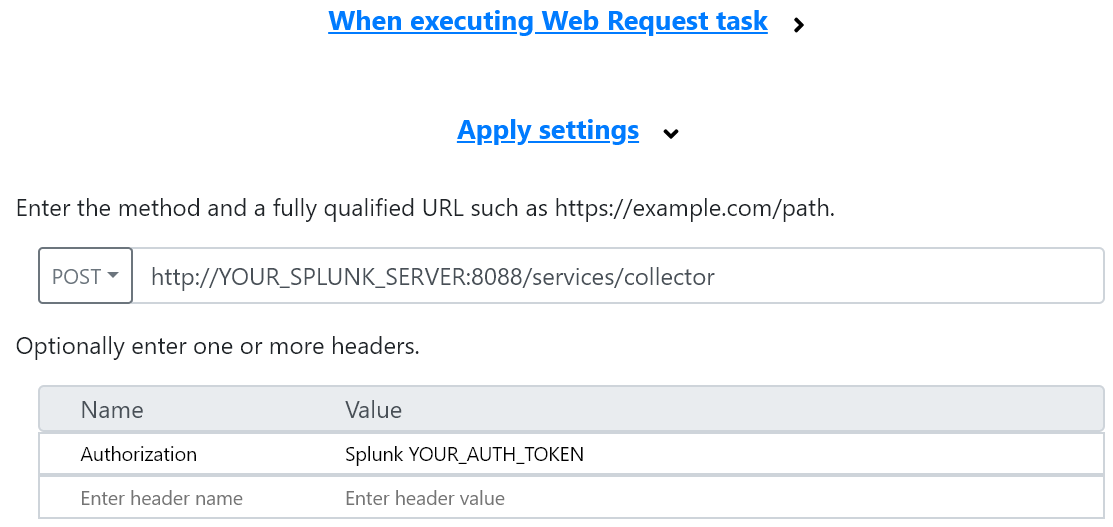
Task: Select the Authorization header name field
Action: pyautogui.click(x=139, y=454)
